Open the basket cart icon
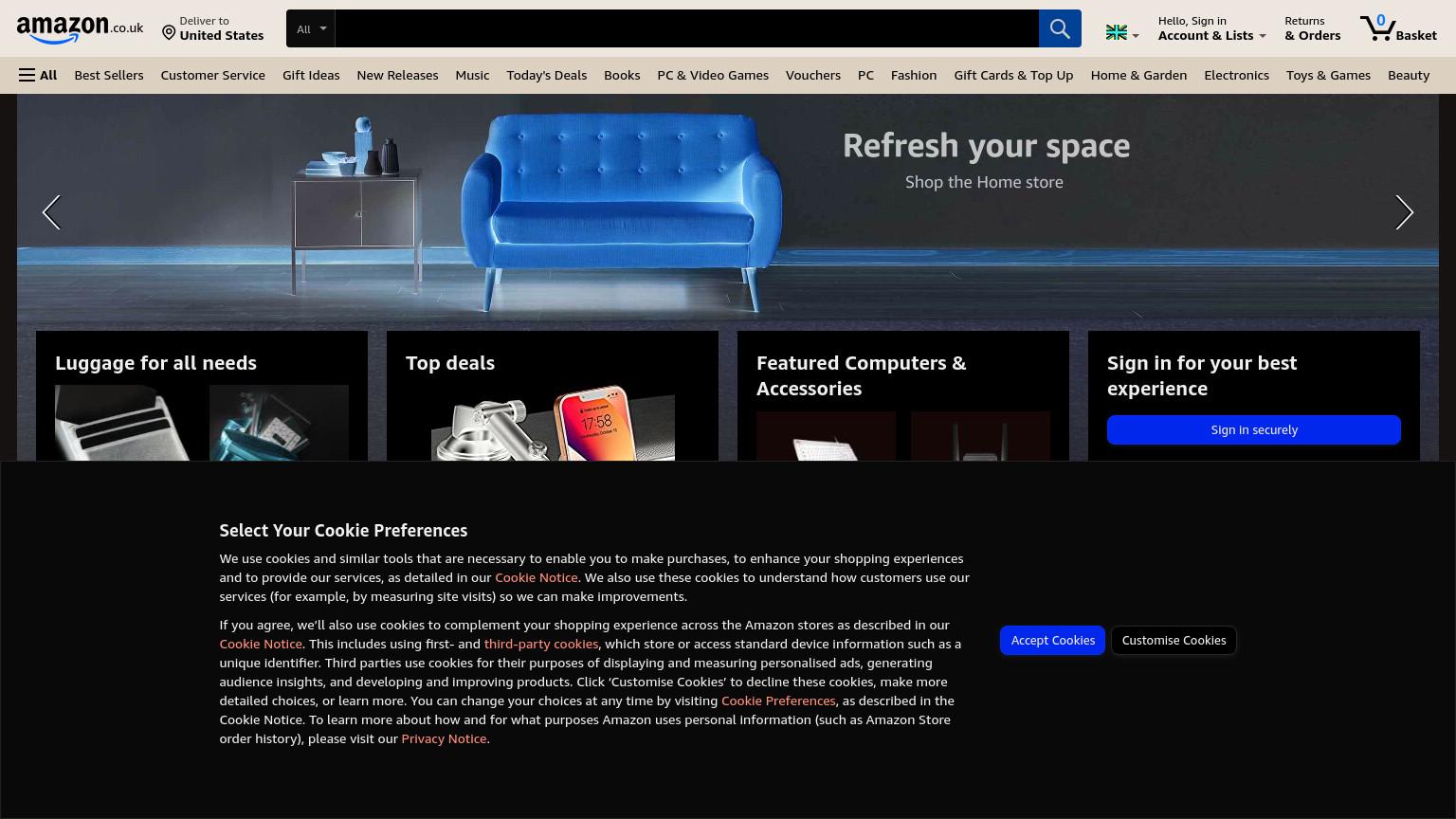The image size is (1456, 819). 1398,28
